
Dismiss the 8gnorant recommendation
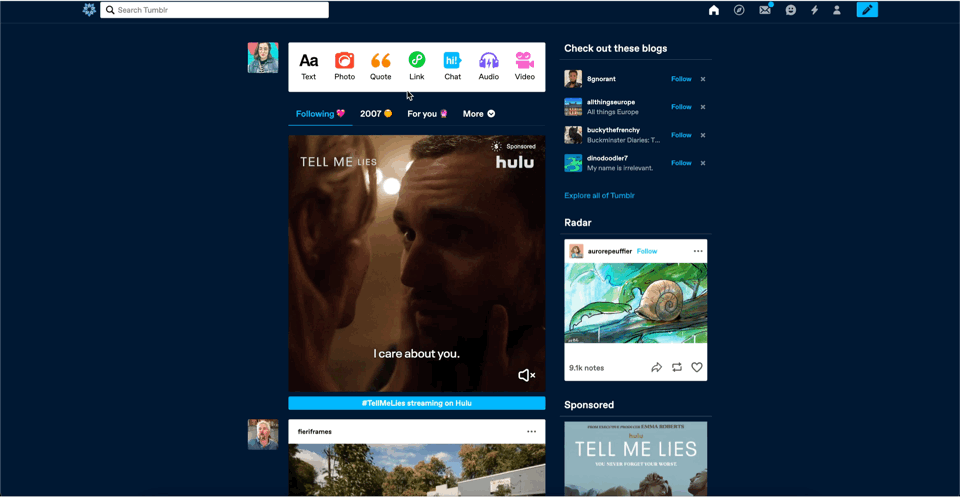pos(703,79)
